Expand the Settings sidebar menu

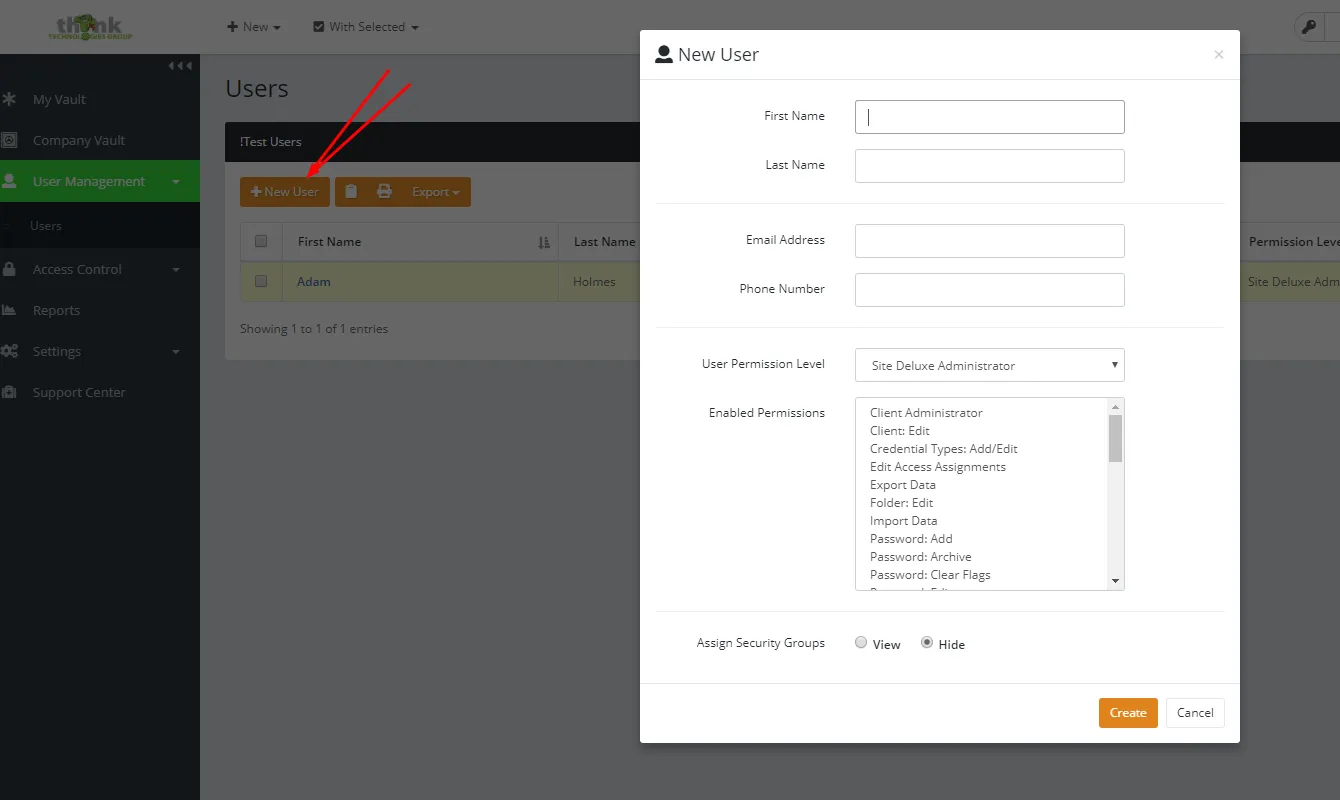tap(57, 351)
